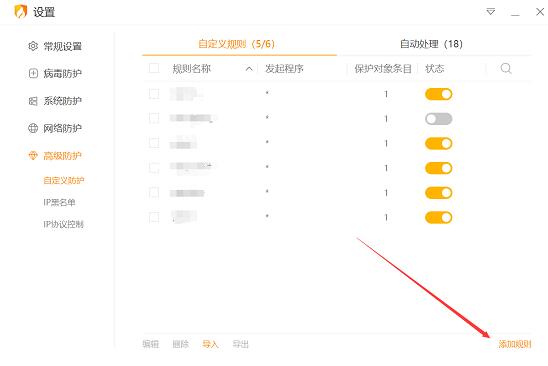Open 系统防护 settings section
548x366 pixels.
click(62, 101)
